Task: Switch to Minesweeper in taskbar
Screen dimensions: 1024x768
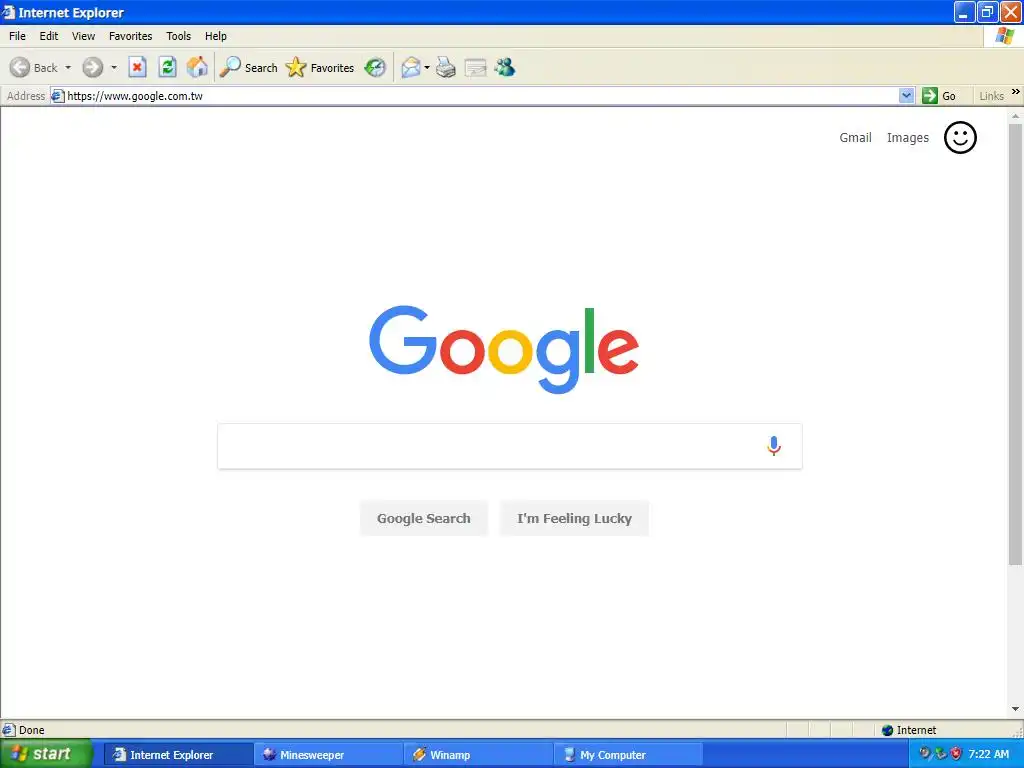Action: coord(328,755)
